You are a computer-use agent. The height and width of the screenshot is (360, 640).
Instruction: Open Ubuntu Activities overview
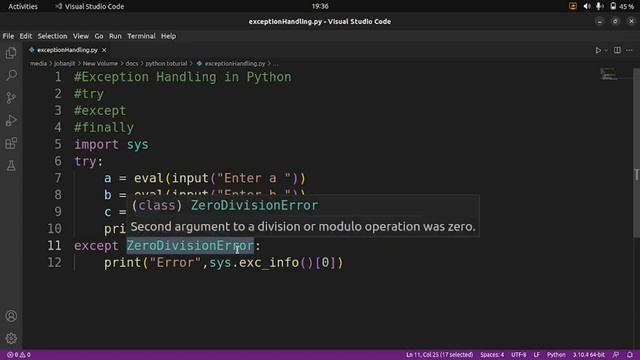(23, 7)
